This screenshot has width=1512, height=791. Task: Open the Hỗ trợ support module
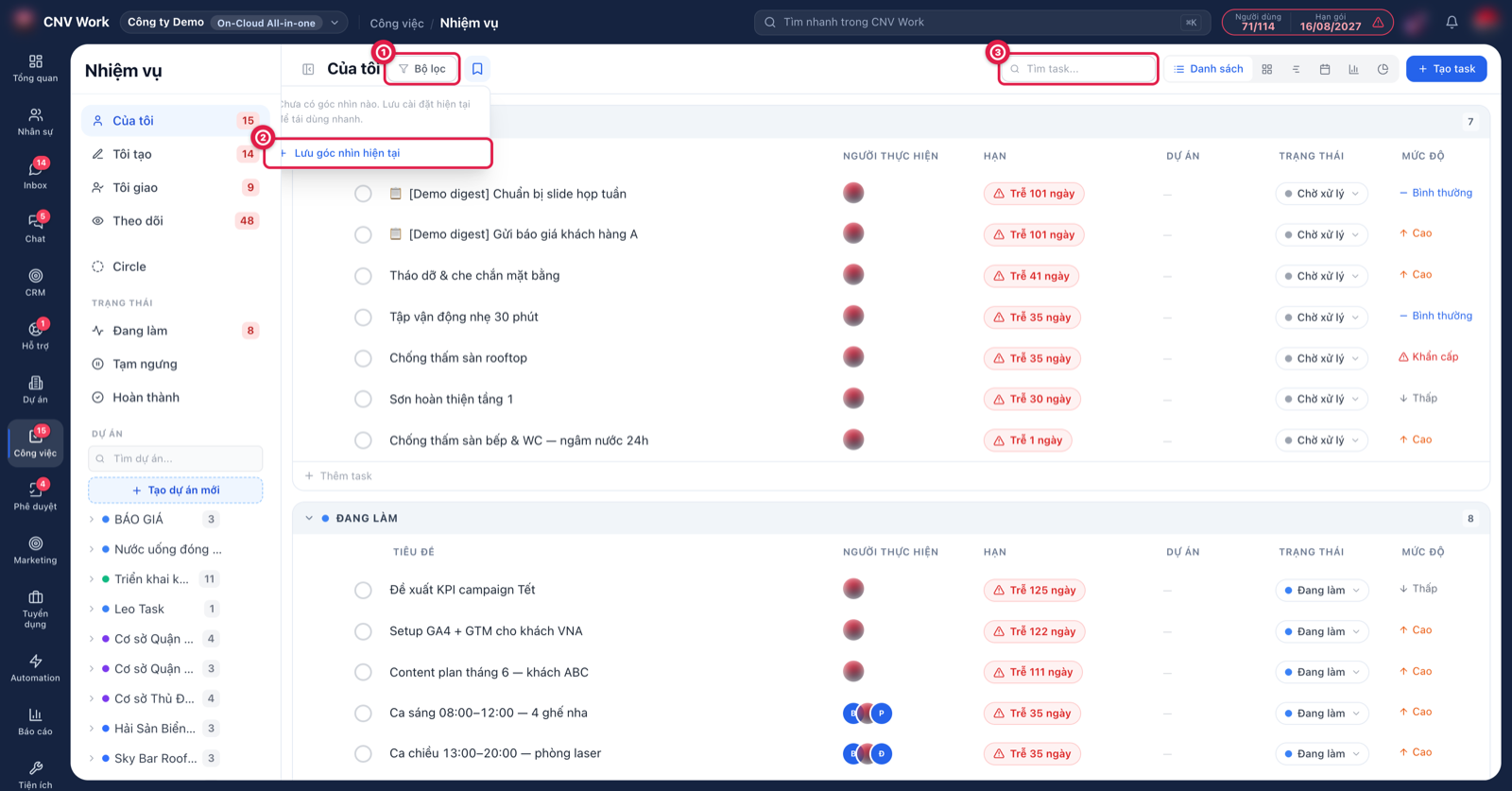point(35,336)
